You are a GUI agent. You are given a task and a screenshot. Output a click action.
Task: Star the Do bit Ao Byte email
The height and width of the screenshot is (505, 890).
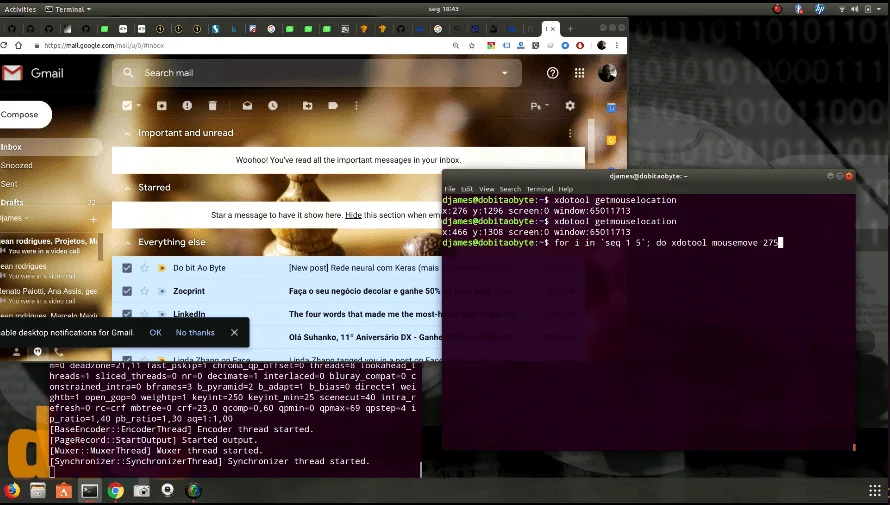click(144, 268)
